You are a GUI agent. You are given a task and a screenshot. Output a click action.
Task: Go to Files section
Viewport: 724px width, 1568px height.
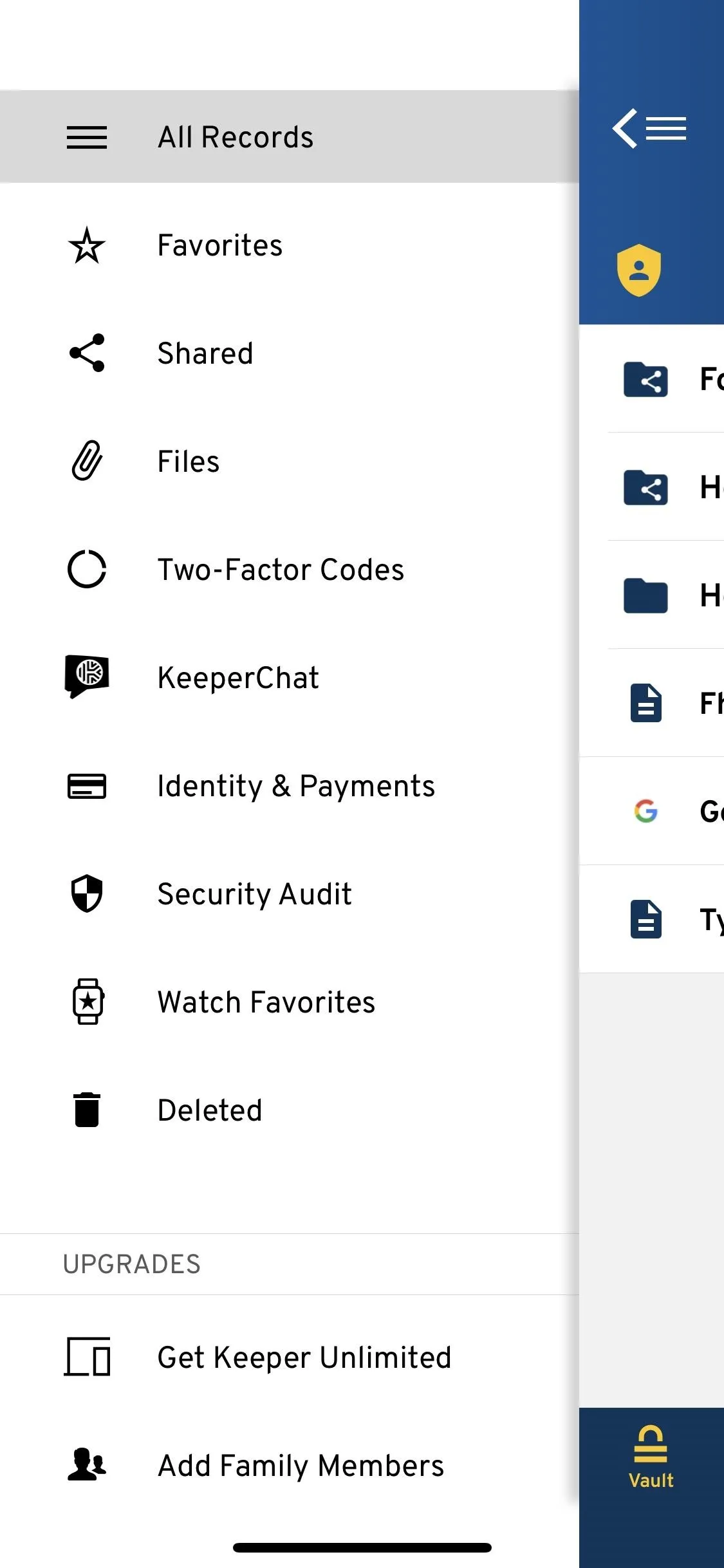click(x=290, y=462)
